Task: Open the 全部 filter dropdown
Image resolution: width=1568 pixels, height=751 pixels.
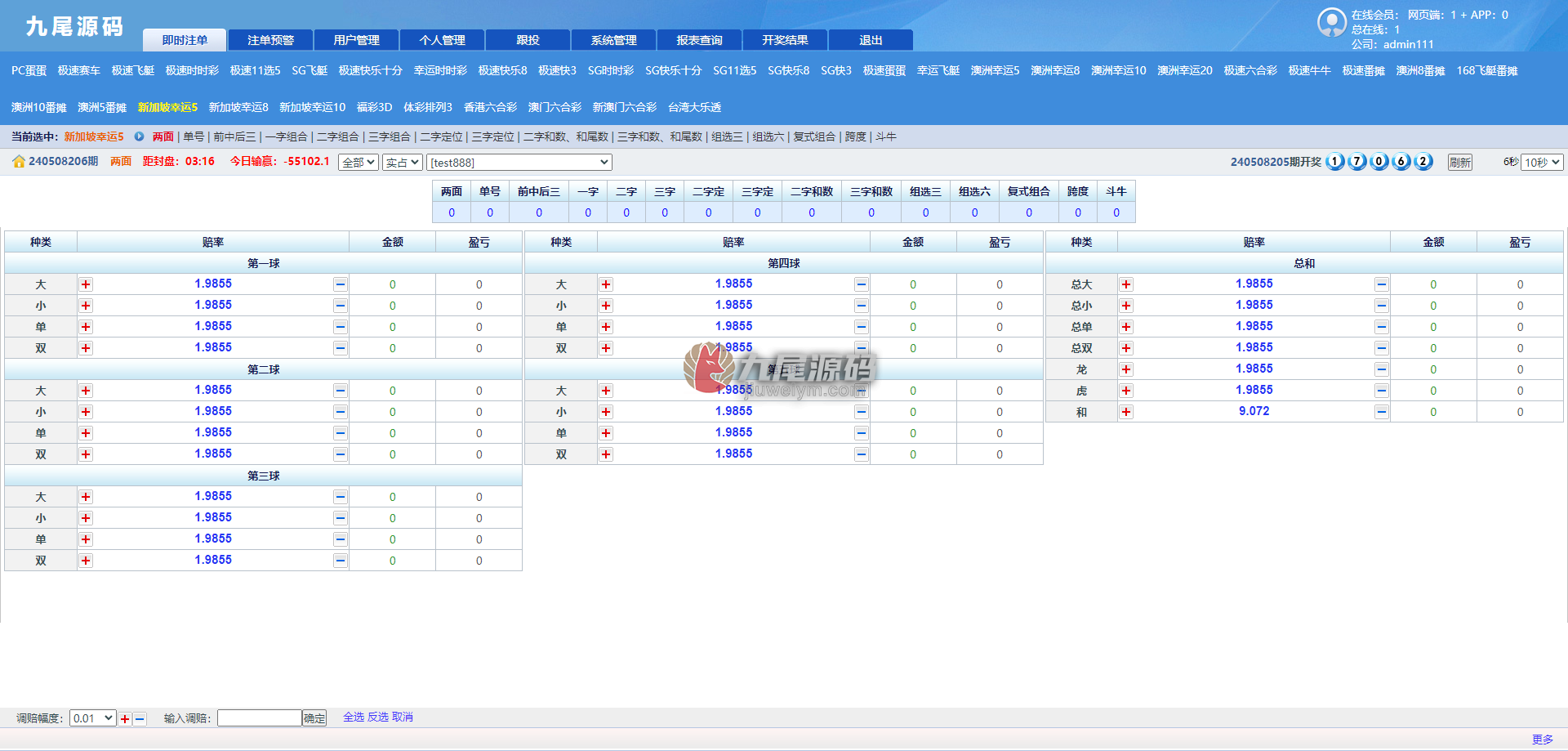Action: (x=359, y=163)
